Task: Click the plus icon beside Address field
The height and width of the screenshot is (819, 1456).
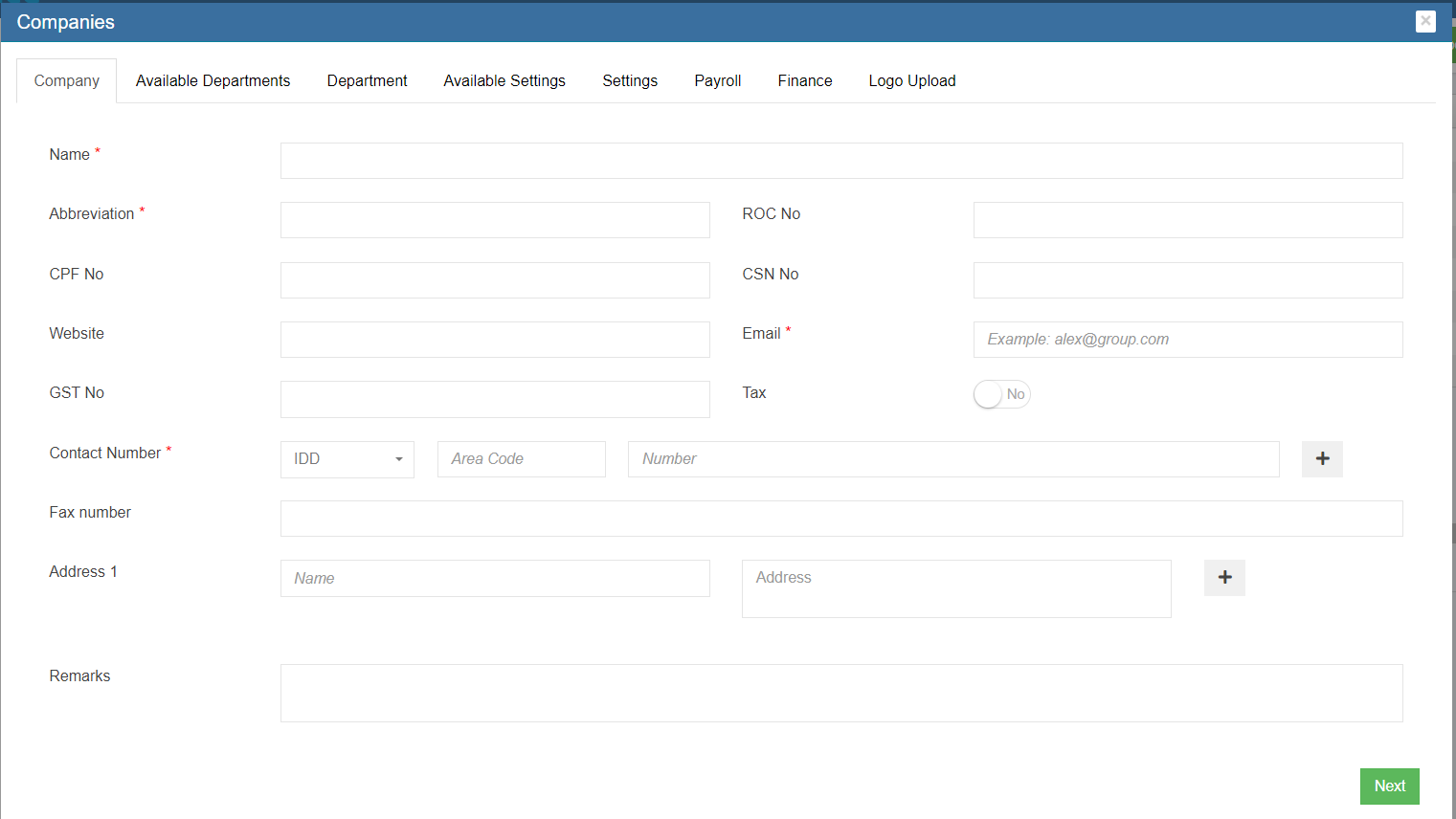Action: tap(1224, 578)
